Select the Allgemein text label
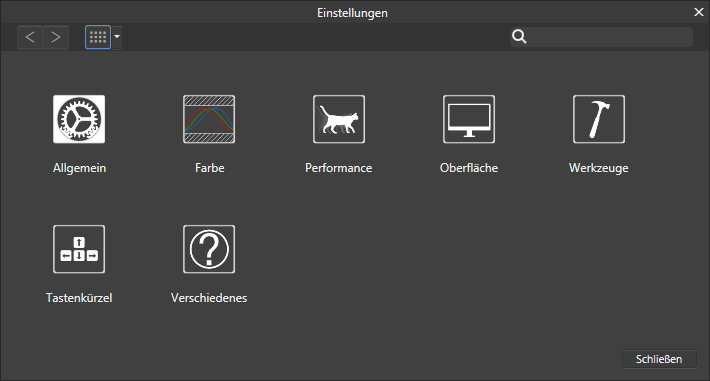The image size is (710, 381). tap(79, 168)
